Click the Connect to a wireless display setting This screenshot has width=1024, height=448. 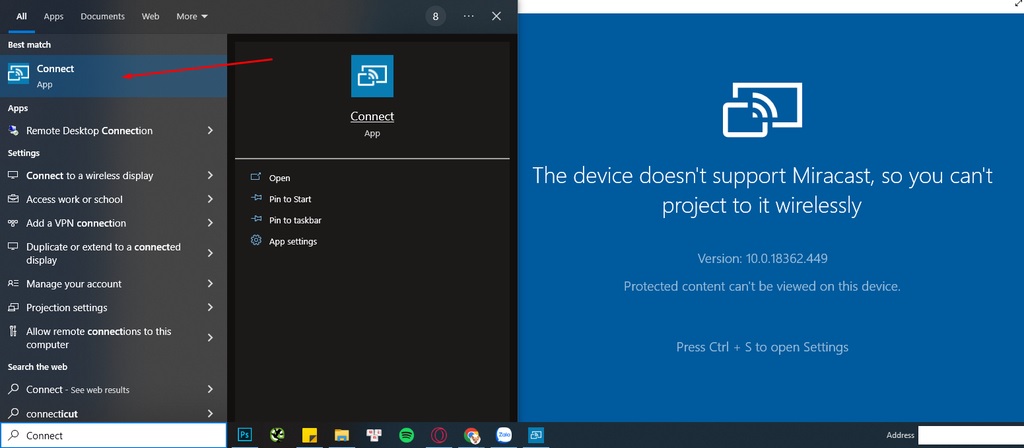(x=89, y=176)
